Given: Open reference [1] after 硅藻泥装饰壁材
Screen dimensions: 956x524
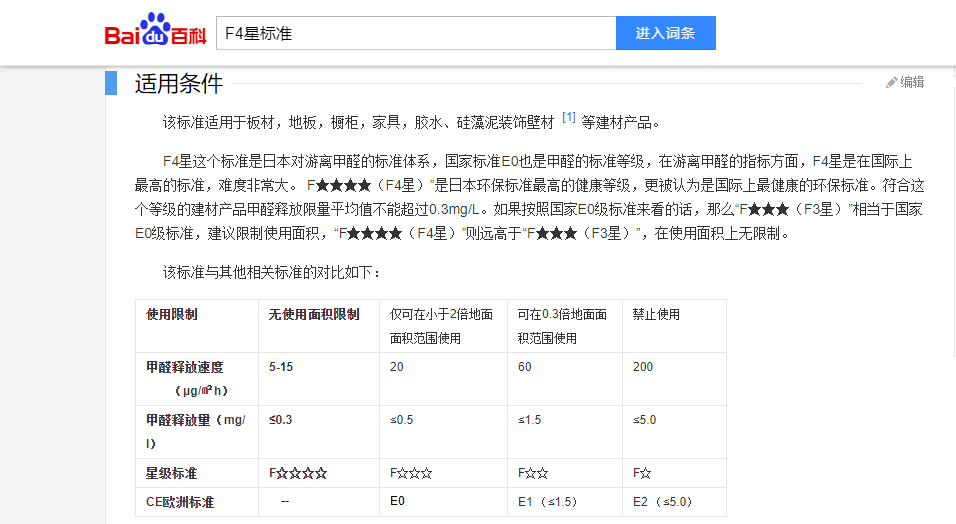Looking at the screenshot, I should [568, 118].
